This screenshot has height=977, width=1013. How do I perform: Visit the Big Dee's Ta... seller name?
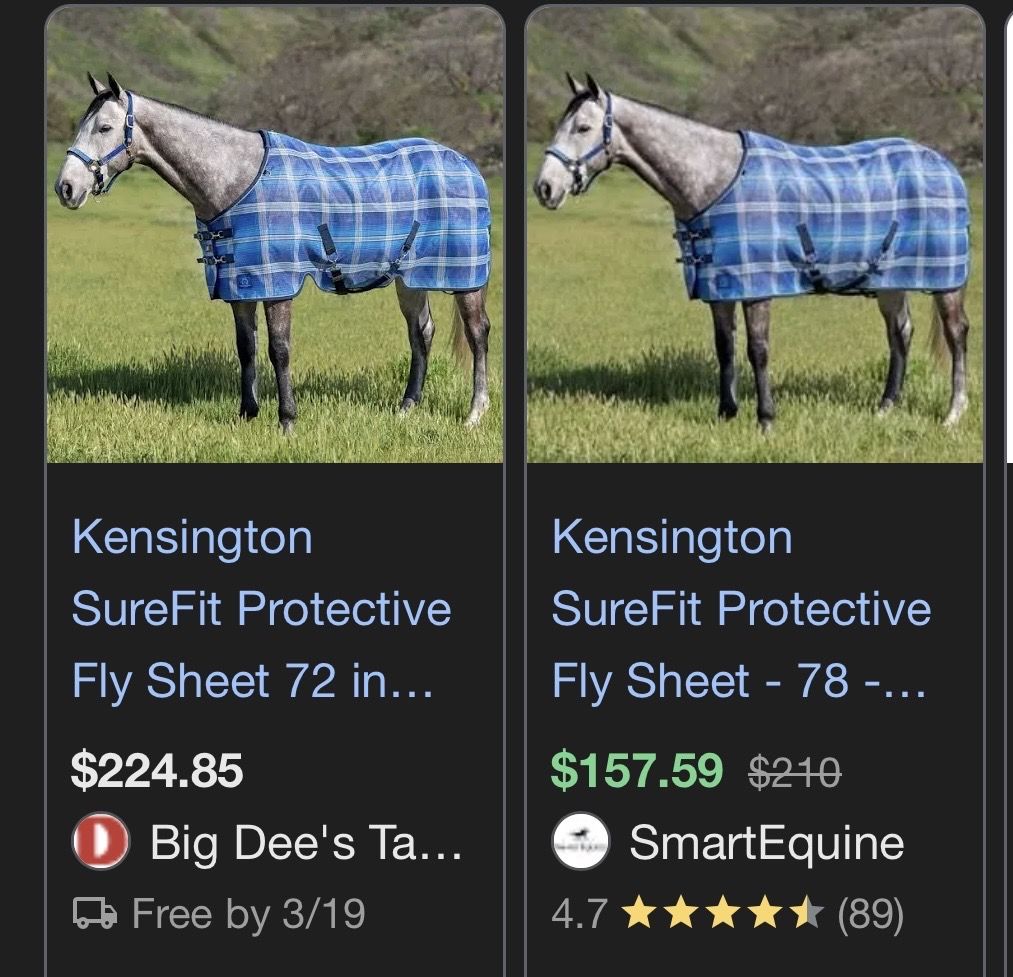coord(306,842)
